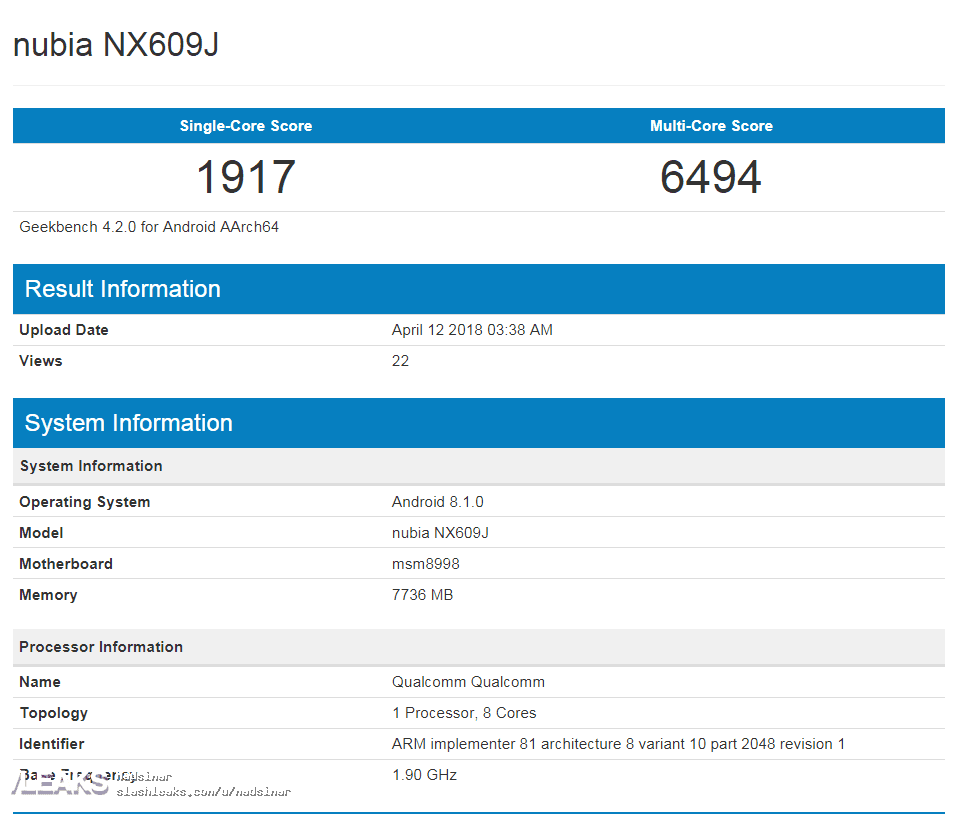Select the views count '22'
This screenshot has height=814, width=971.
(x=400, y=361)
